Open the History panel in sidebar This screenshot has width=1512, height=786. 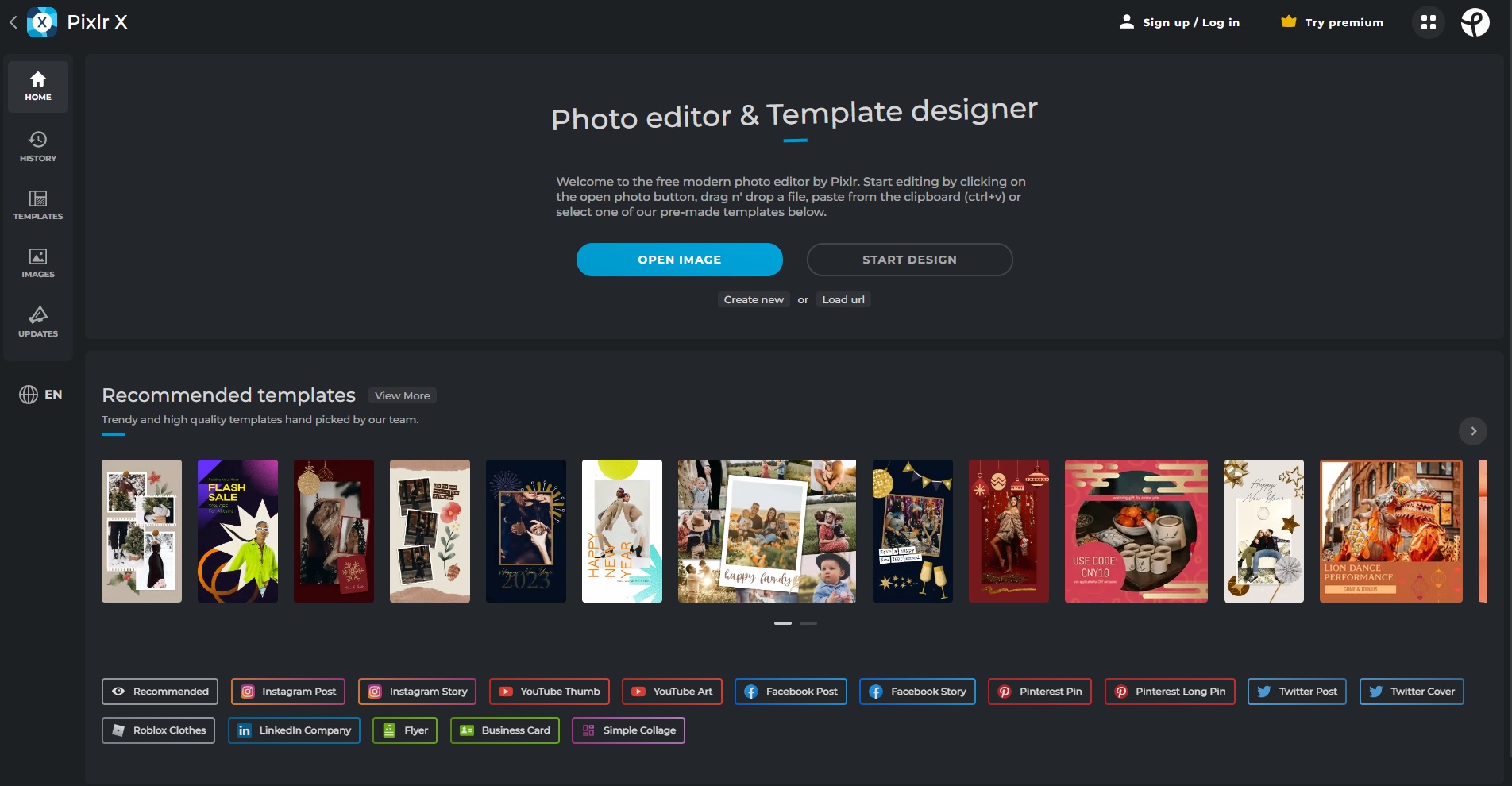38,147
